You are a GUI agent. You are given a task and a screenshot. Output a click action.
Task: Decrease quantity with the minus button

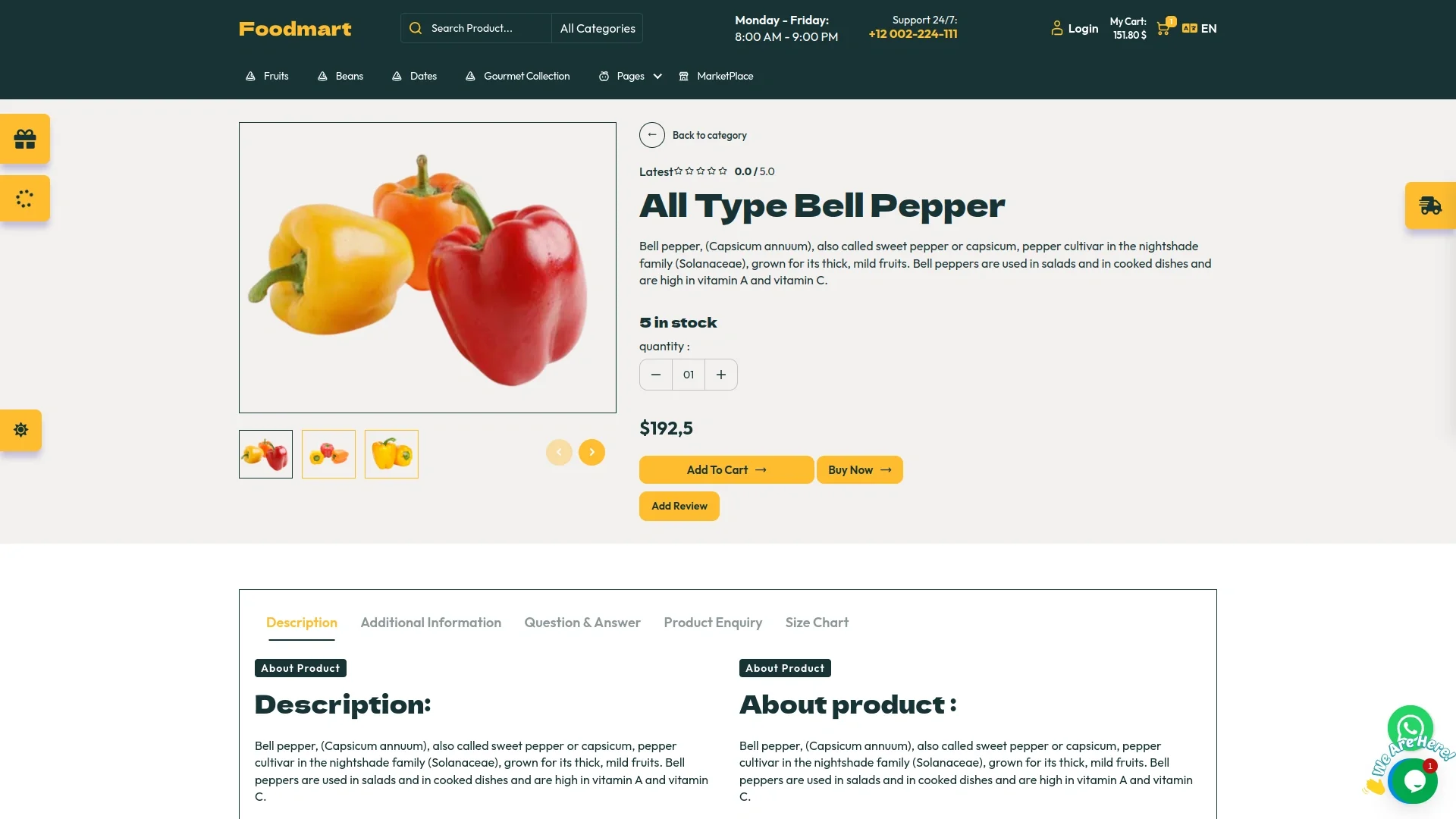656,375
